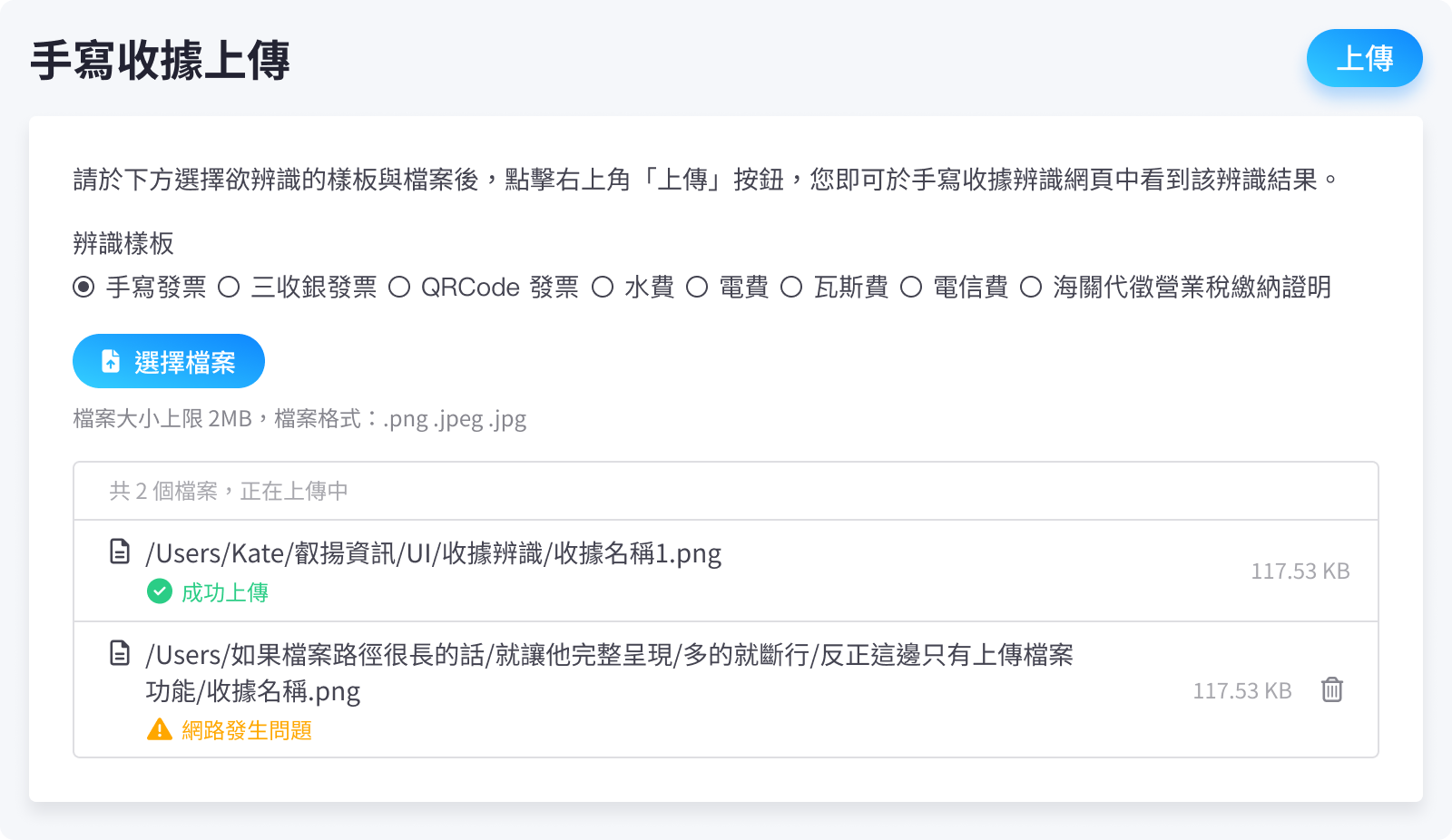The image size is (1452, 840).
Task: Click the 共 2 個檔案 list header
Action: (x=229, y=491)
